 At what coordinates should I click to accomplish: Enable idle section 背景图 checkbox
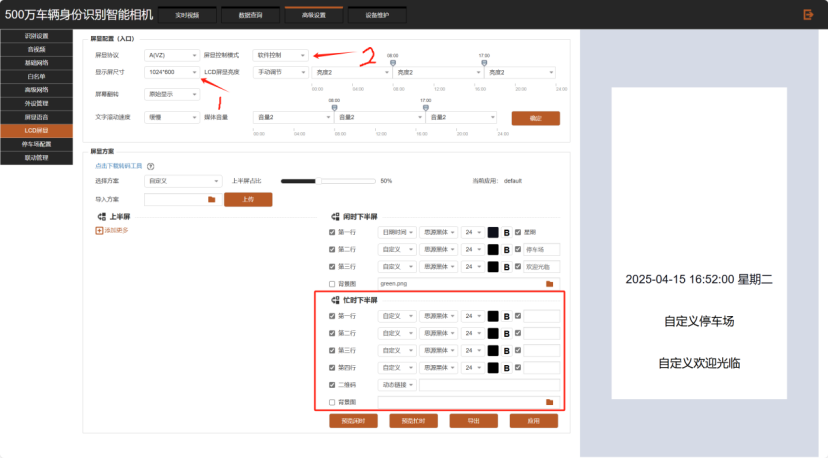point(332,284)
